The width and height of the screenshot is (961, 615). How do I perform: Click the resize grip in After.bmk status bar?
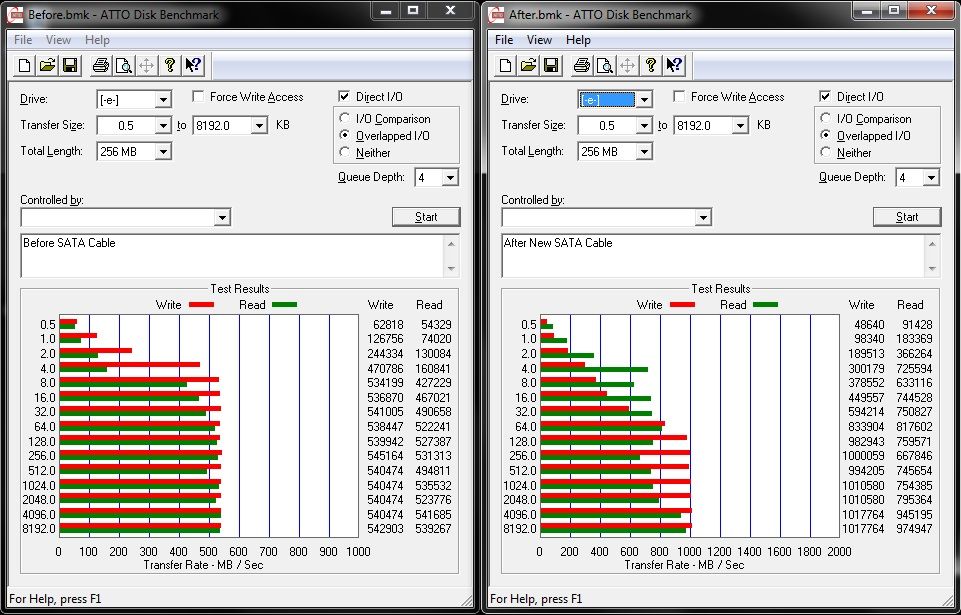pos(948,600)
